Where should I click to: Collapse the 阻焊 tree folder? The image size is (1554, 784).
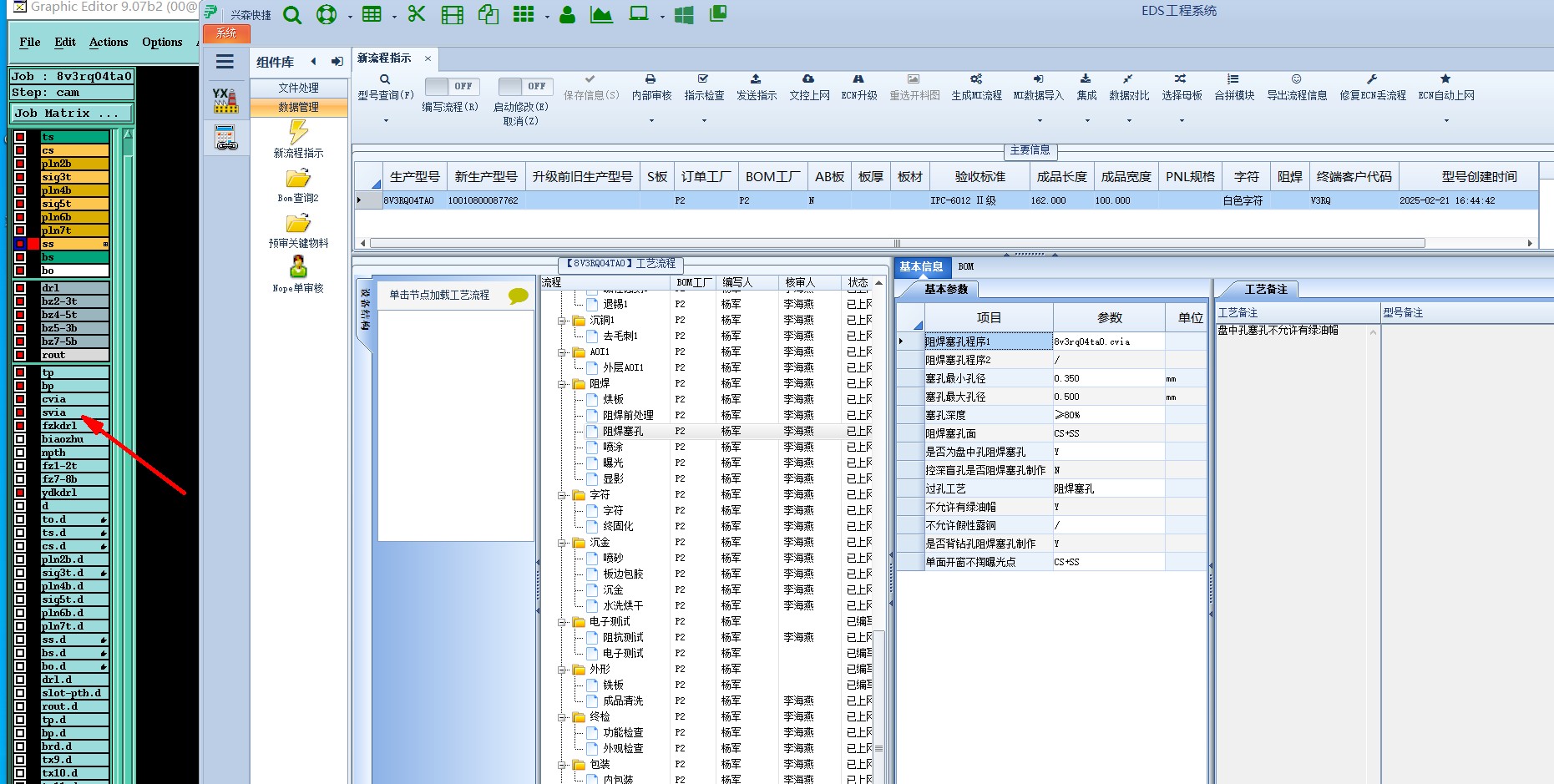563,384
